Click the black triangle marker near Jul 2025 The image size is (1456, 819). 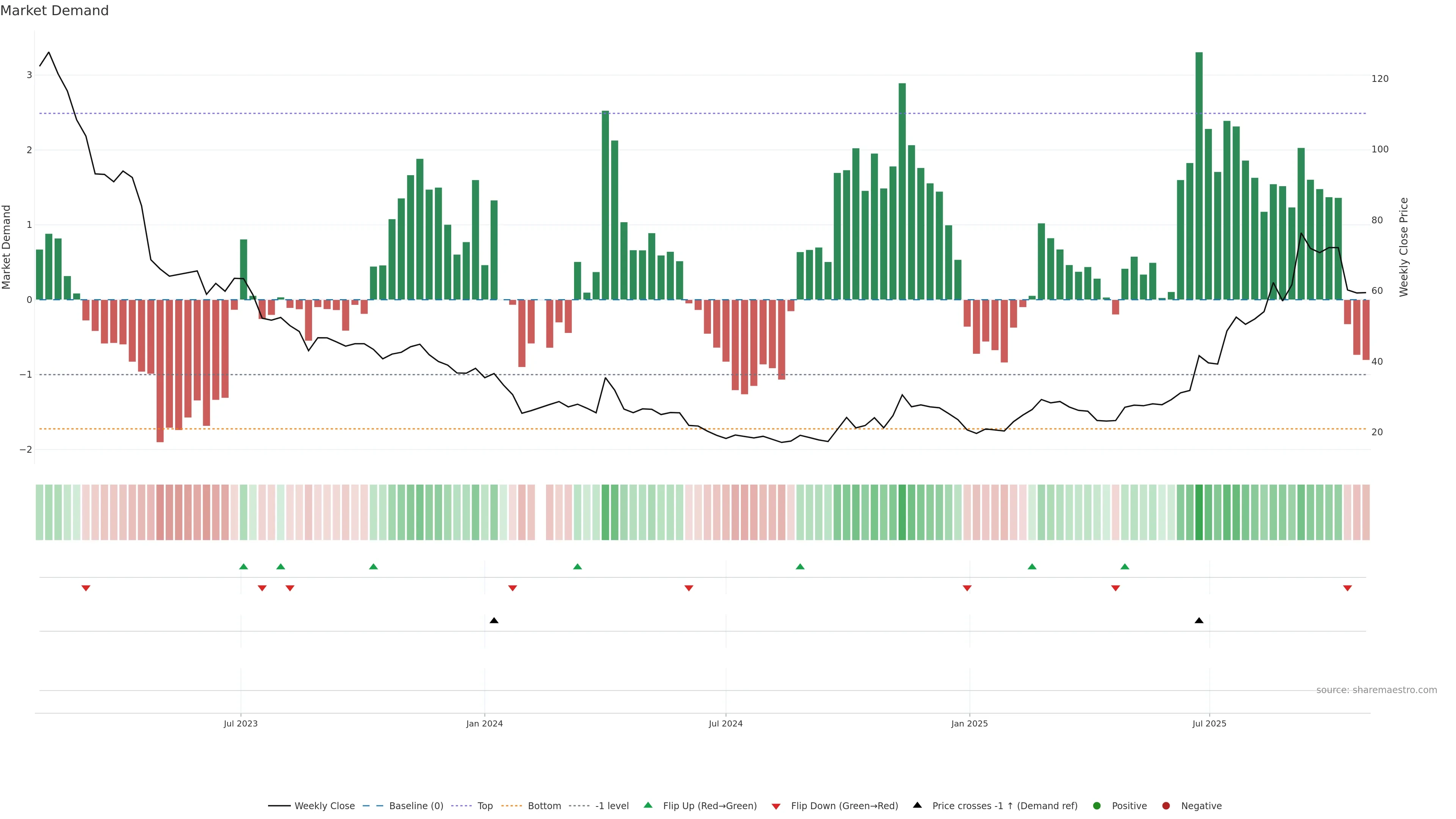click(1199, 621)
